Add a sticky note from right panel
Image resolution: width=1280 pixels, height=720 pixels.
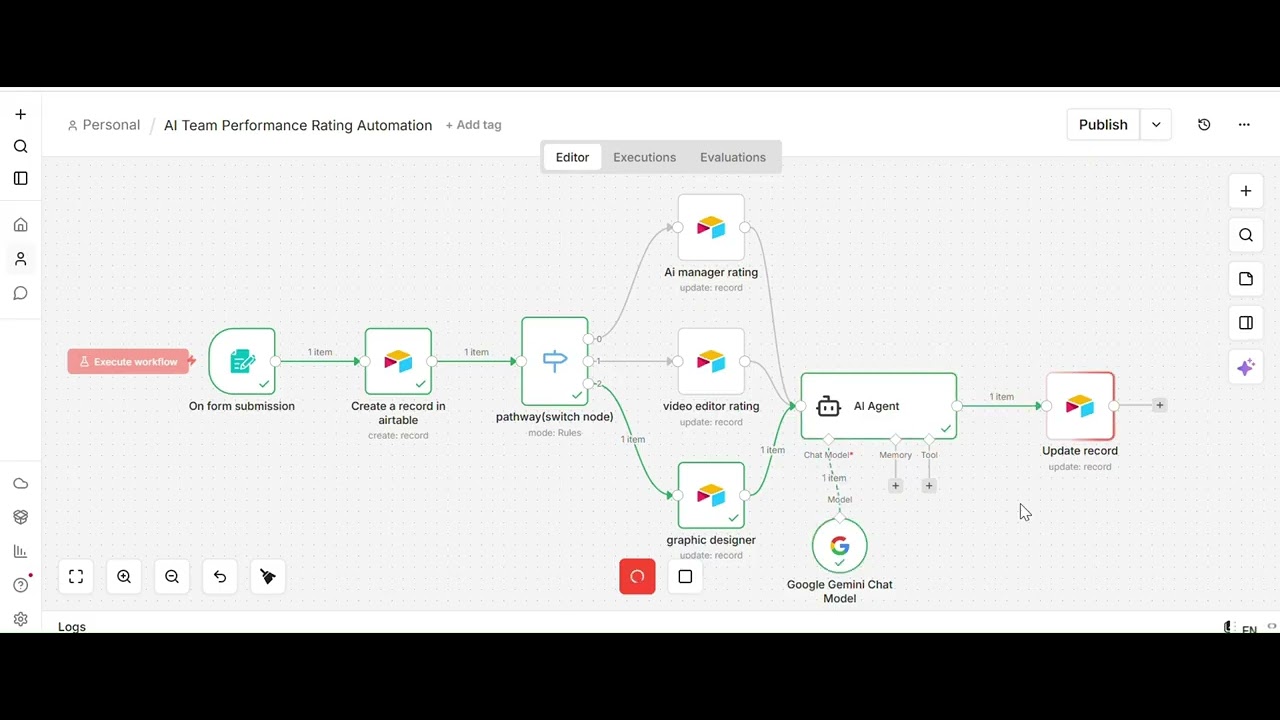click(x=1246, y=279)
